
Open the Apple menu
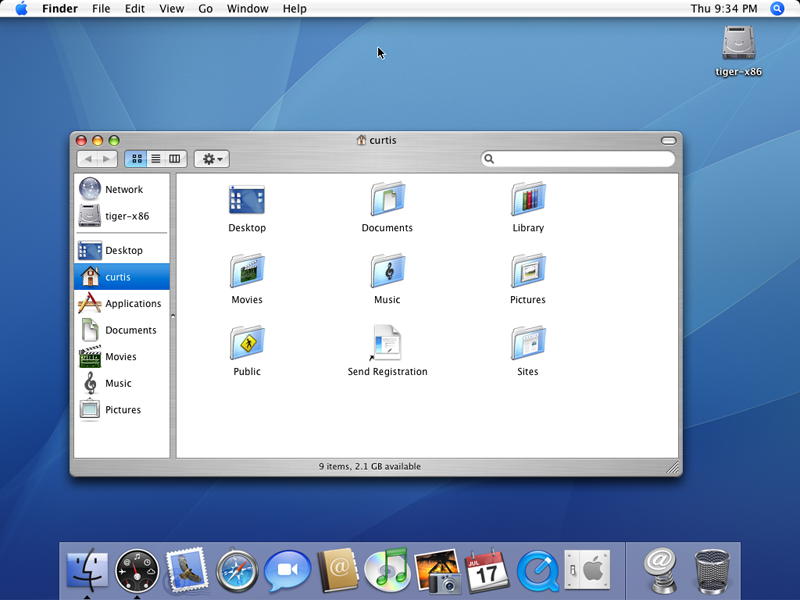click(21, 9)
